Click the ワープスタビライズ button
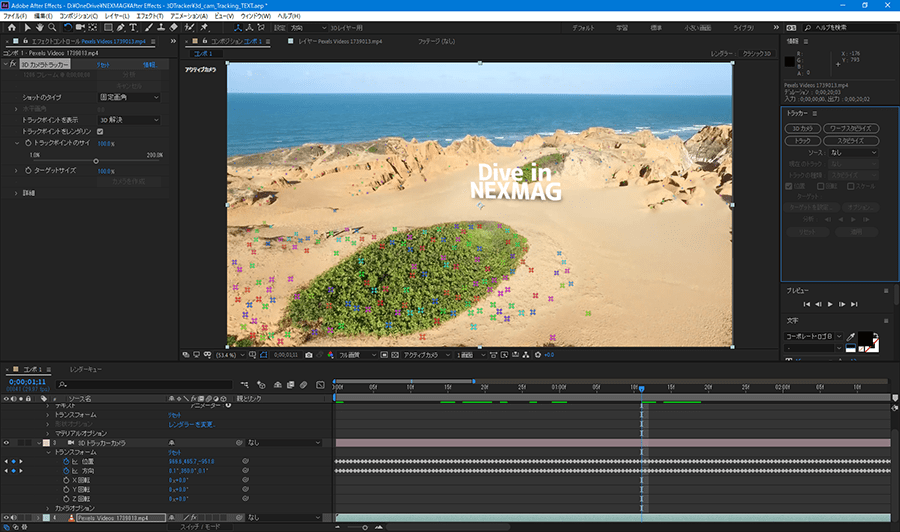 pos(853,128)
